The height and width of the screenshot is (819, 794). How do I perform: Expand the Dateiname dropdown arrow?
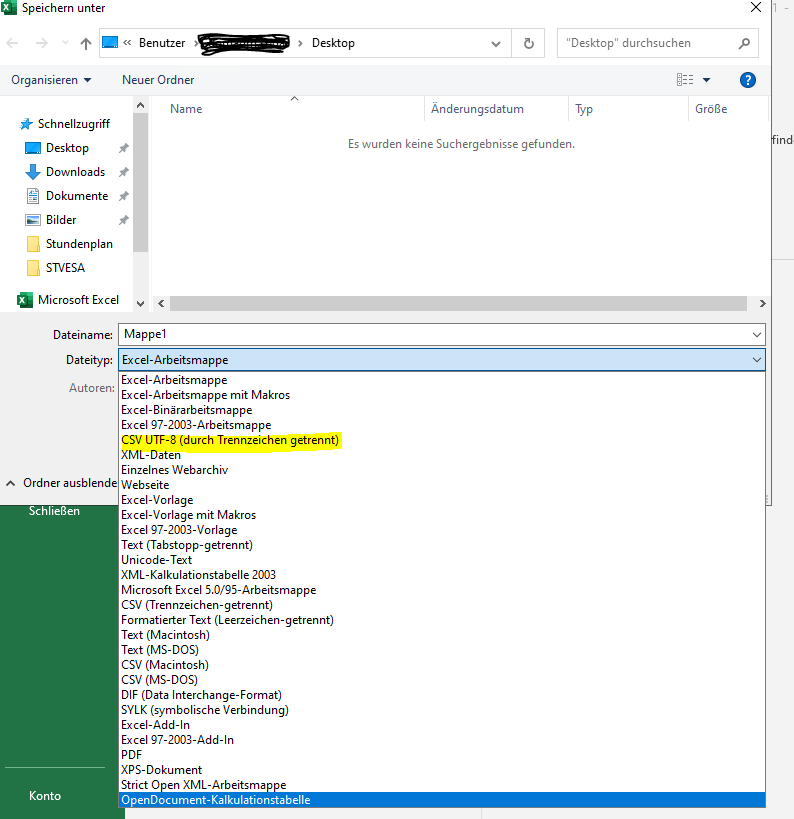click(x=757, y=334)
